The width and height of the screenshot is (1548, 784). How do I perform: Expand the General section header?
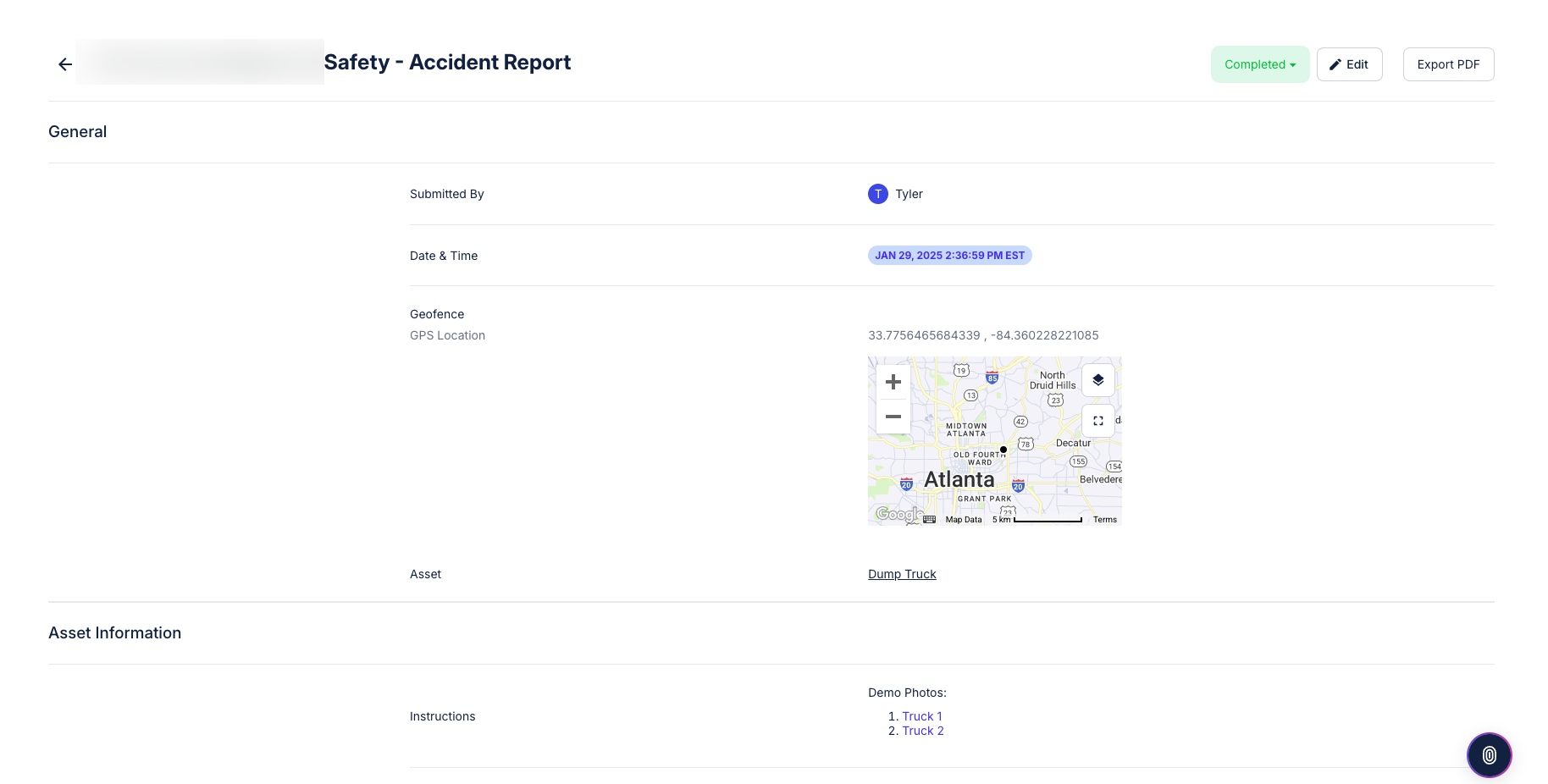[x=77, y=131]
